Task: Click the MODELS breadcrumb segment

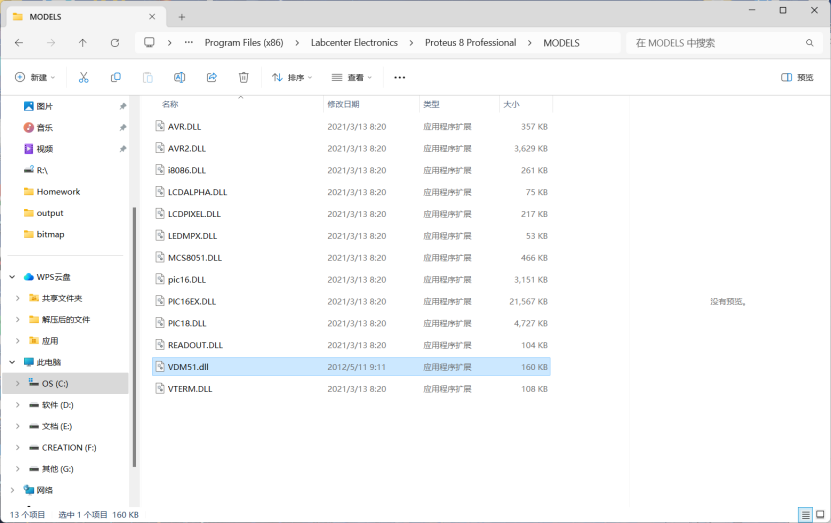Action: 561,43
